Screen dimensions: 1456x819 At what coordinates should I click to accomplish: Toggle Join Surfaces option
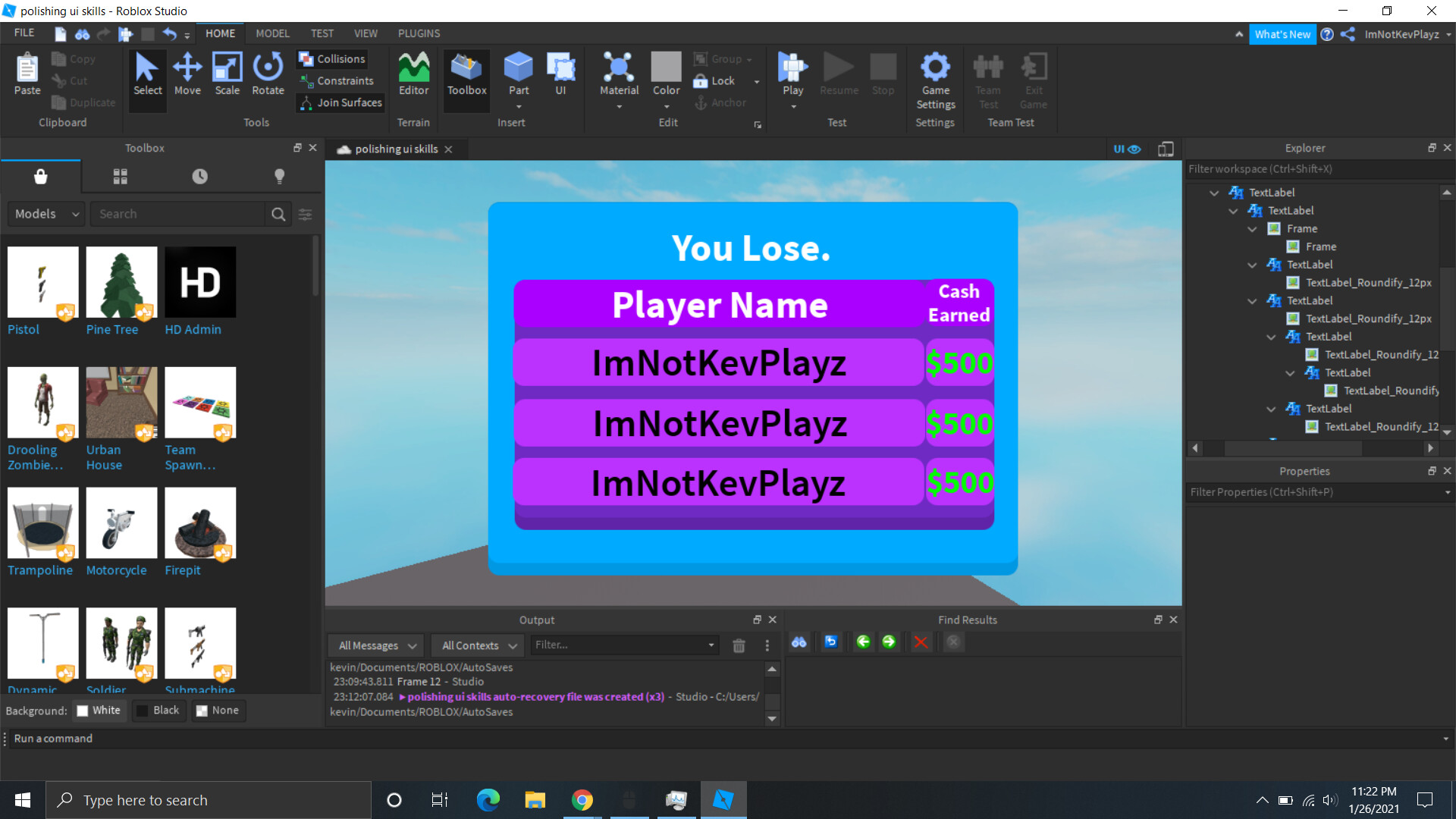(341, 102)
